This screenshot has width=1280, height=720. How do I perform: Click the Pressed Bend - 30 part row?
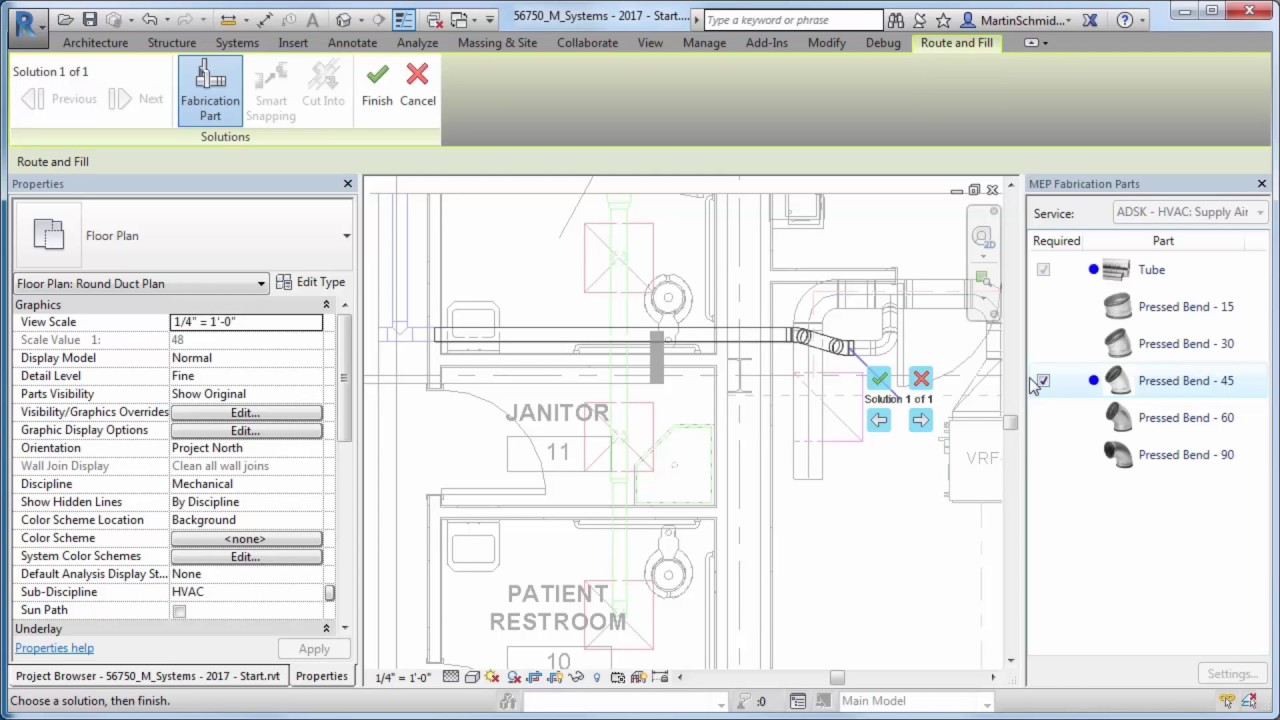(1150, 344)
